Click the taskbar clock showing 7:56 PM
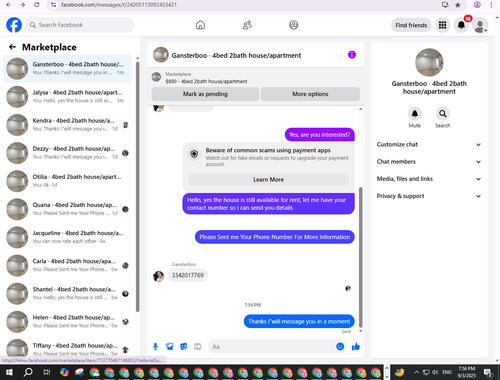This screenshot has width=500, height=380. (x=467, y=372)
